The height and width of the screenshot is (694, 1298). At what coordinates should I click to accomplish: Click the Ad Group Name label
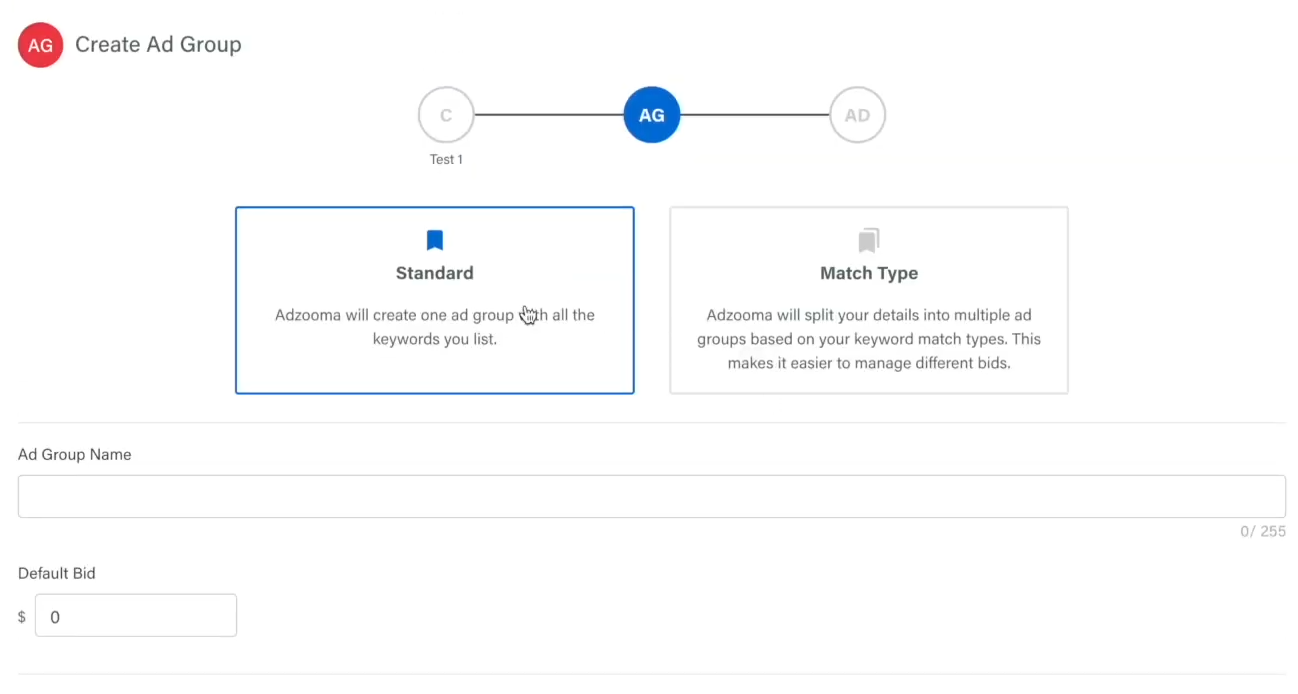[75, 454]
